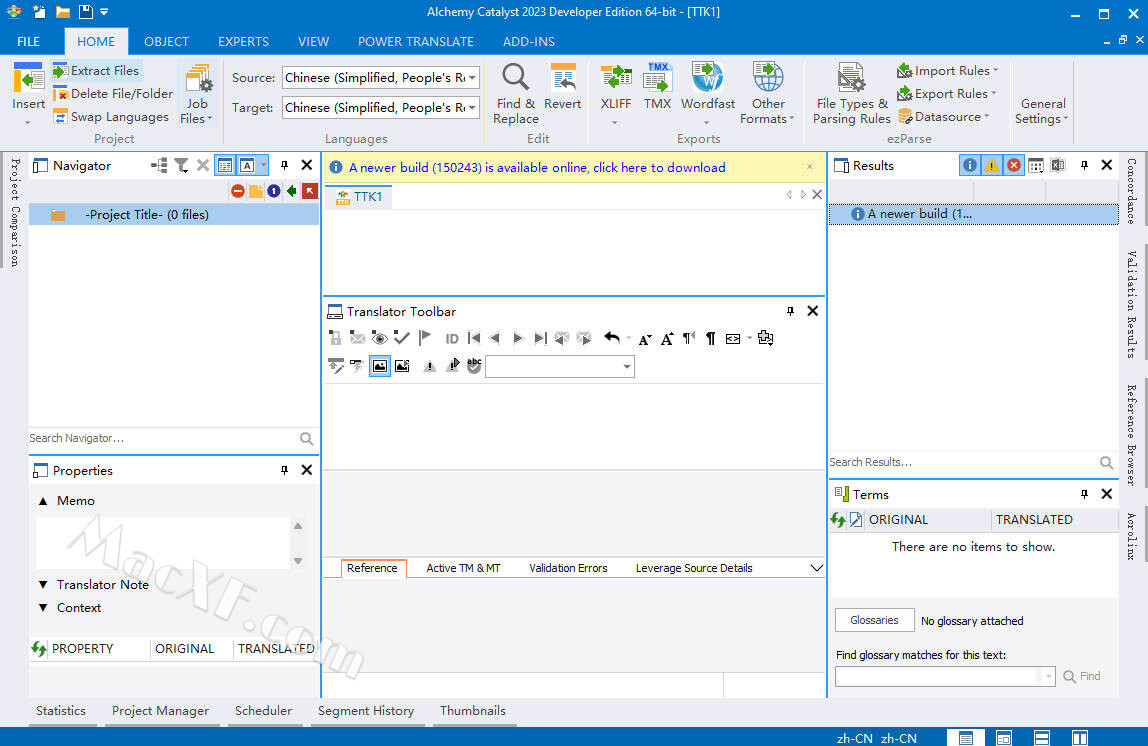1148x746 pixels.
Task: Switch to the POWER TRANSLATE ribbon tab
Action: pyautogui.click(x=415, y=41)
